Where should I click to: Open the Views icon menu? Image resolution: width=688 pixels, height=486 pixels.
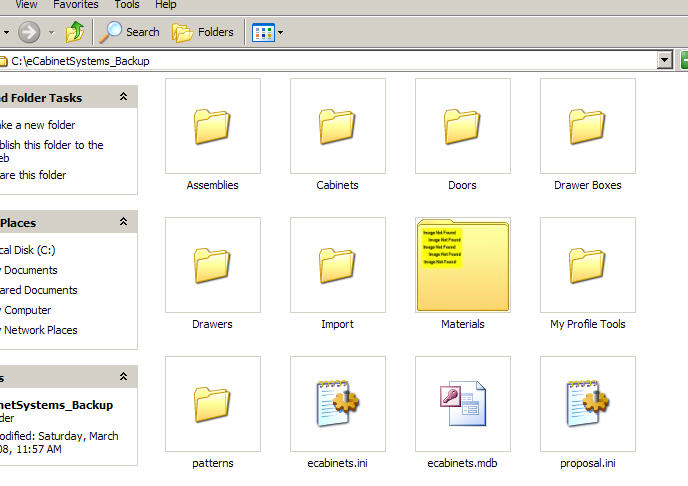tap(263, 32)
